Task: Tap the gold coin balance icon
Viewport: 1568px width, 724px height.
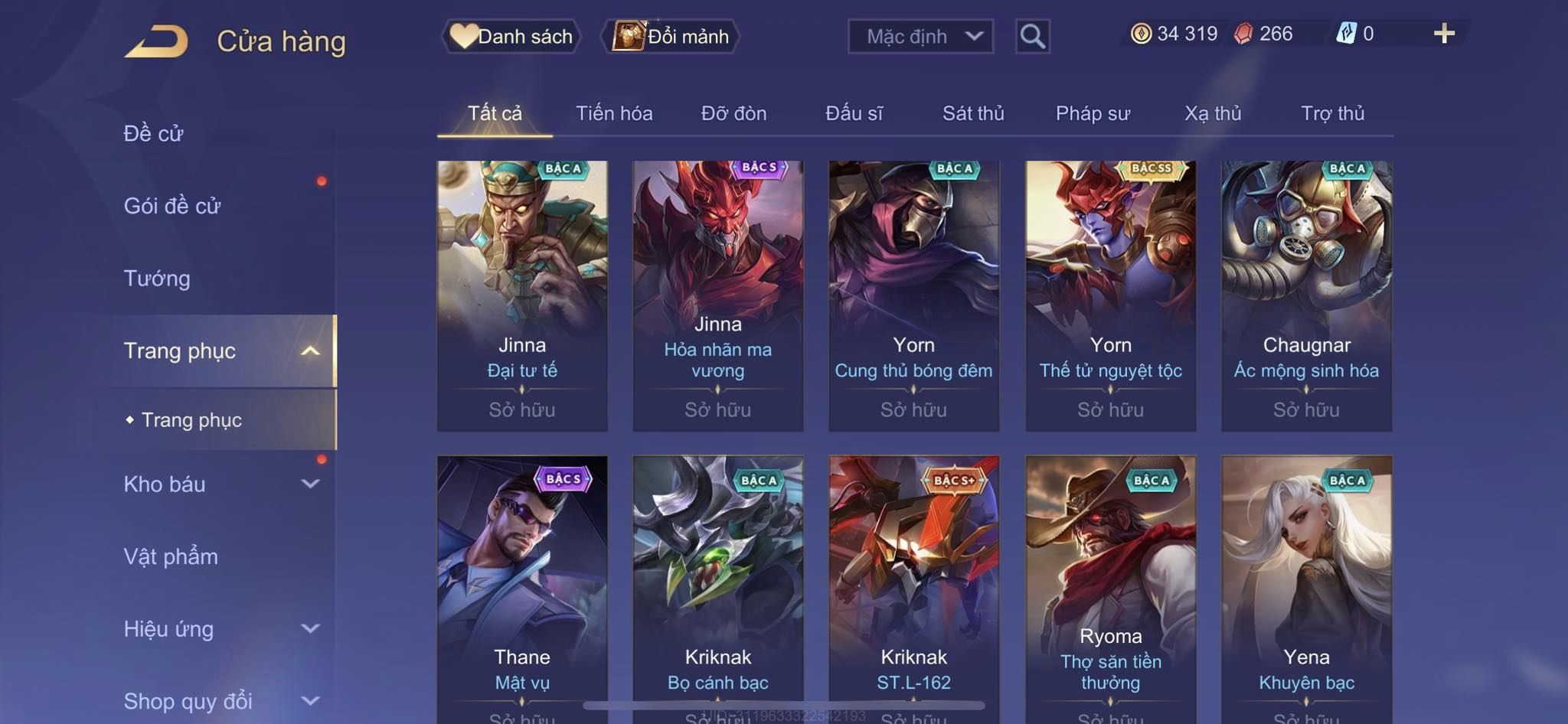Action: (1141, 34)
